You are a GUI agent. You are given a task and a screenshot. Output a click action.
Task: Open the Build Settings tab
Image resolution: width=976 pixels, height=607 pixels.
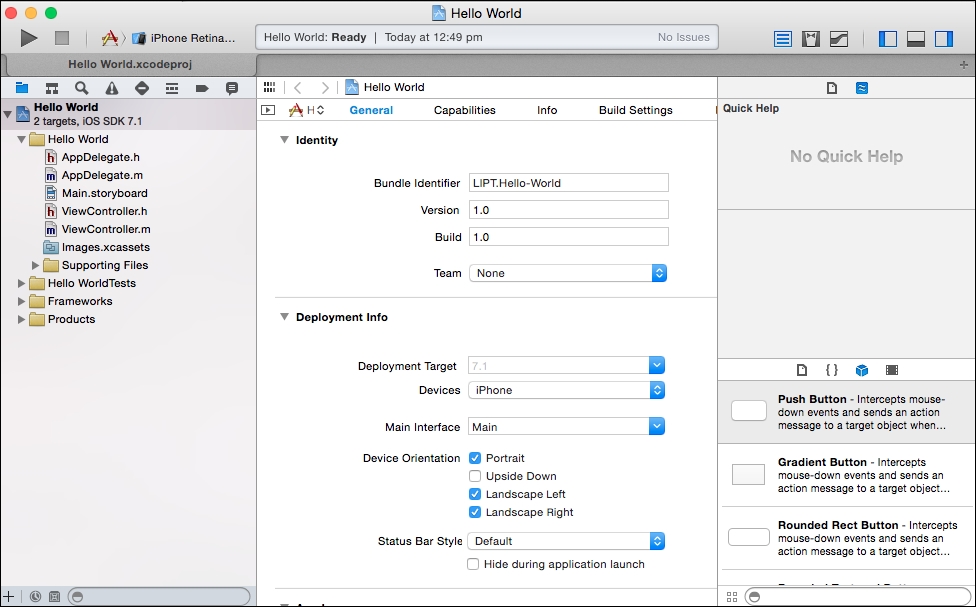634,110
